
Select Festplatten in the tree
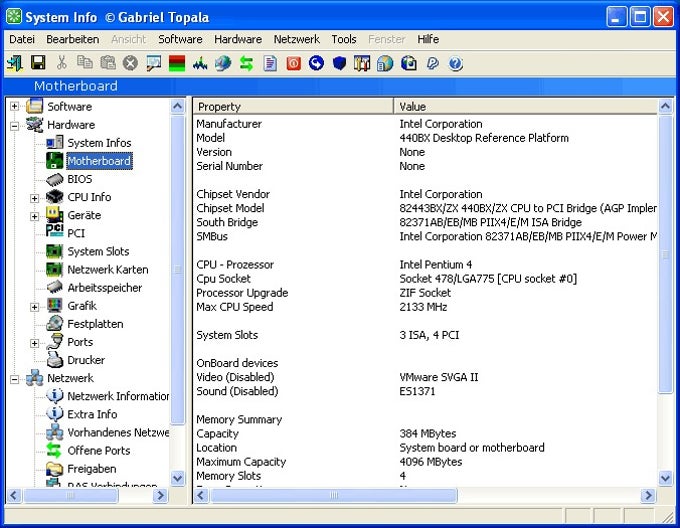[x=95, y=324]
